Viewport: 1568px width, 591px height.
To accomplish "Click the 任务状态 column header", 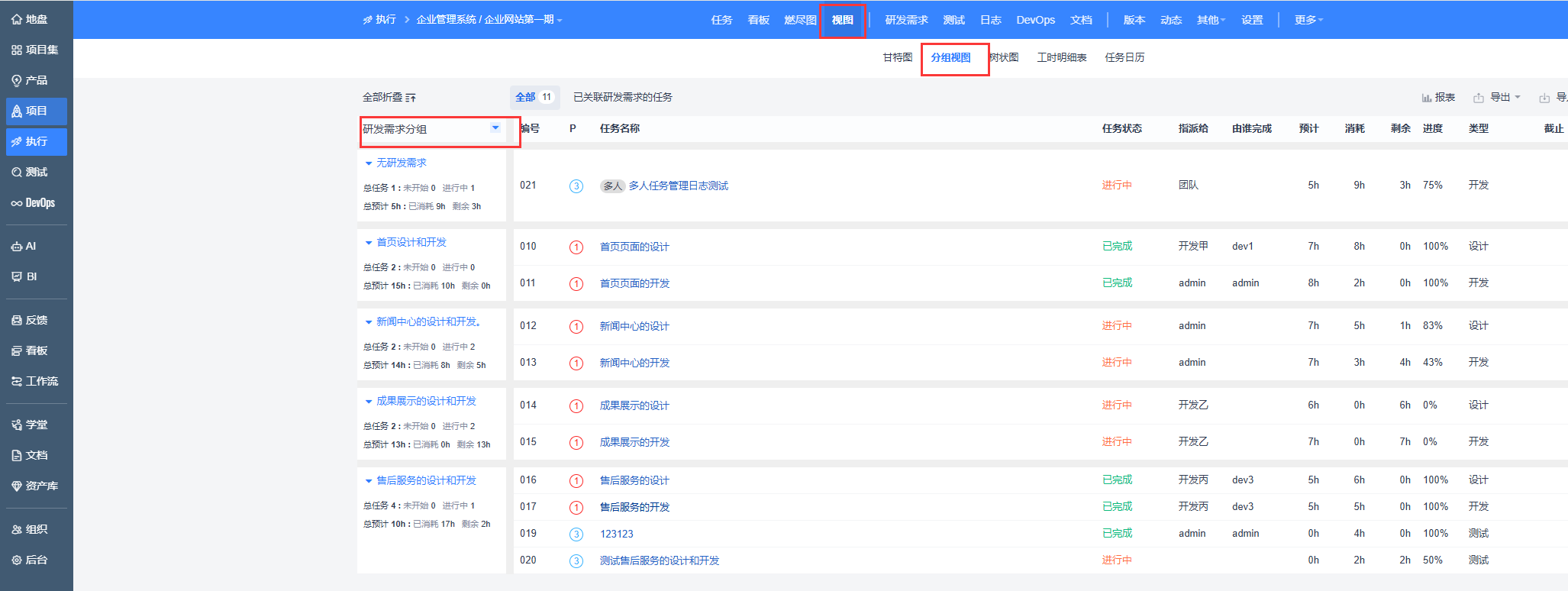I will click(1121, 128).
